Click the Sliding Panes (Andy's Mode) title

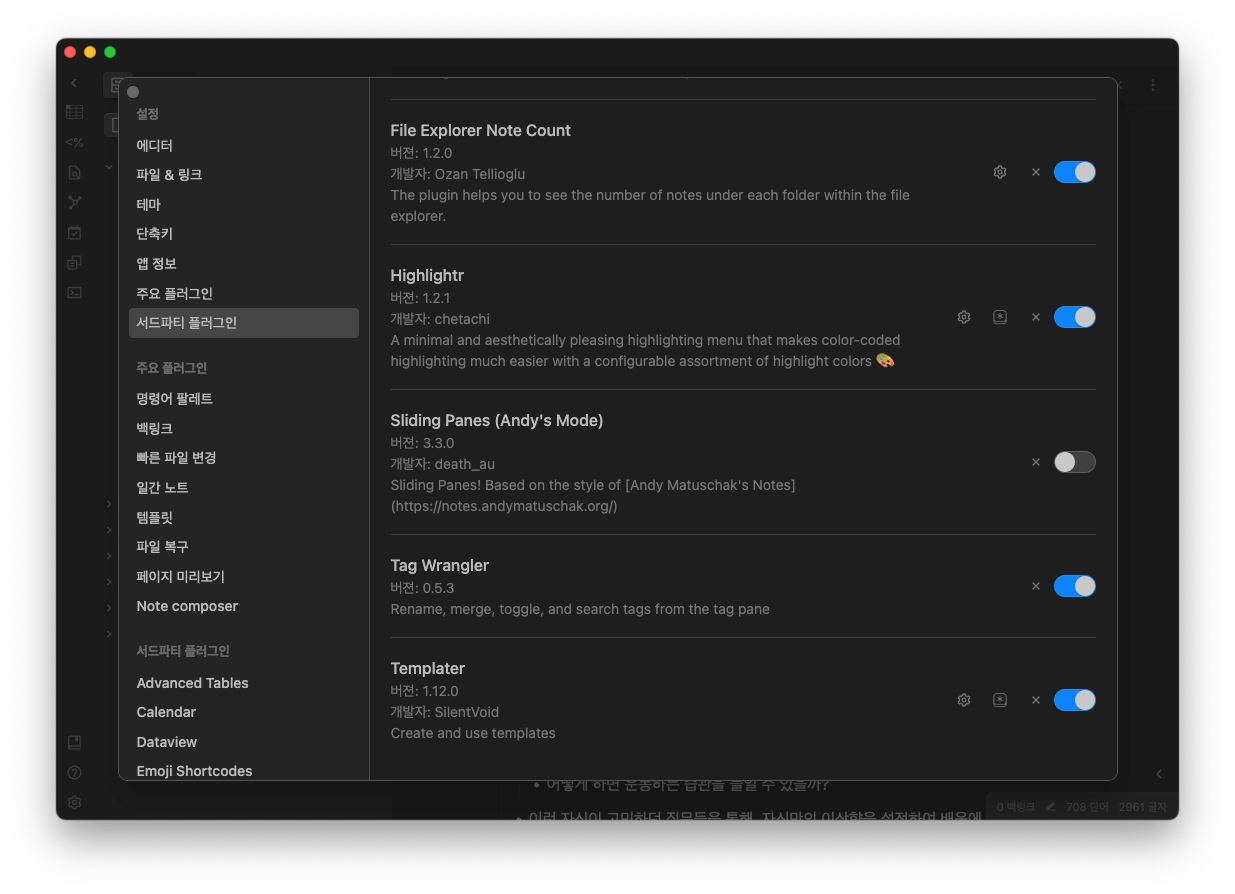[496, 420]
